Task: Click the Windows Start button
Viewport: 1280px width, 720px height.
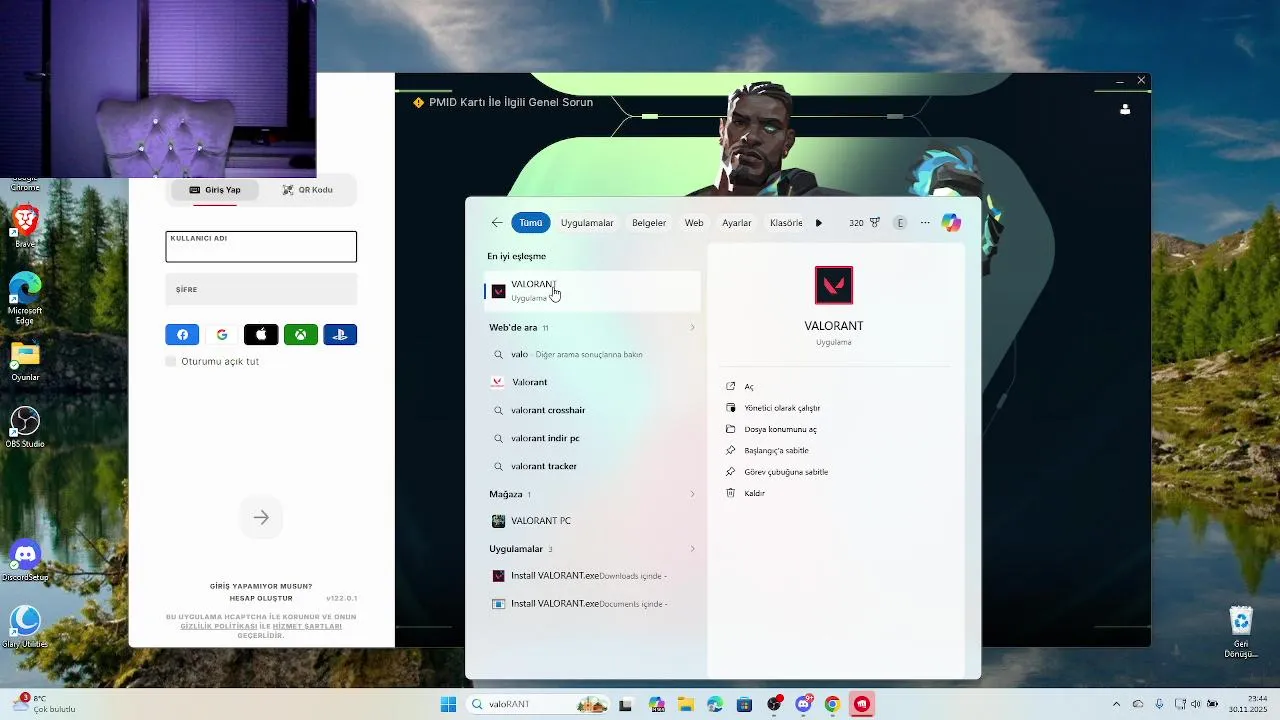Action: click(448, 704)
